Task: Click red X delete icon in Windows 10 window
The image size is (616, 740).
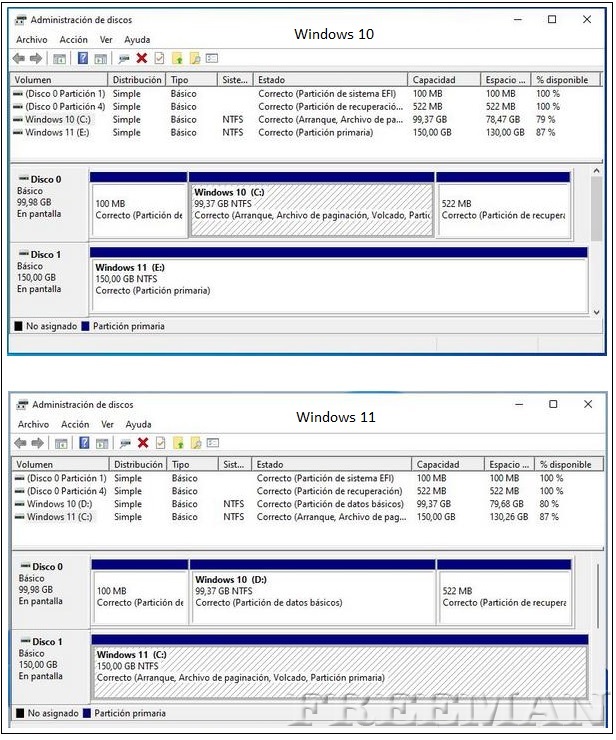Action: coord(142,59)
